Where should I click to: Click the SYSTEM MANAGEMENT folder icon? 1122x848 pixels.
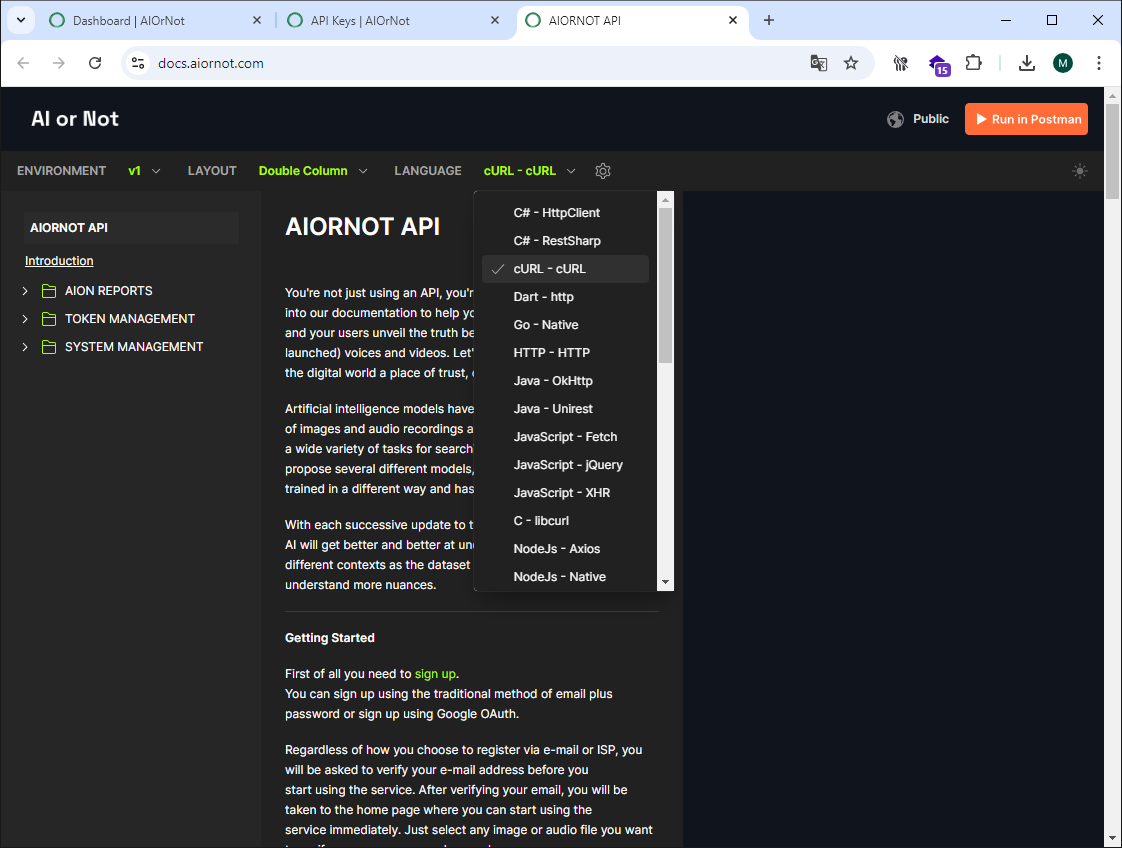pos(49,346)
